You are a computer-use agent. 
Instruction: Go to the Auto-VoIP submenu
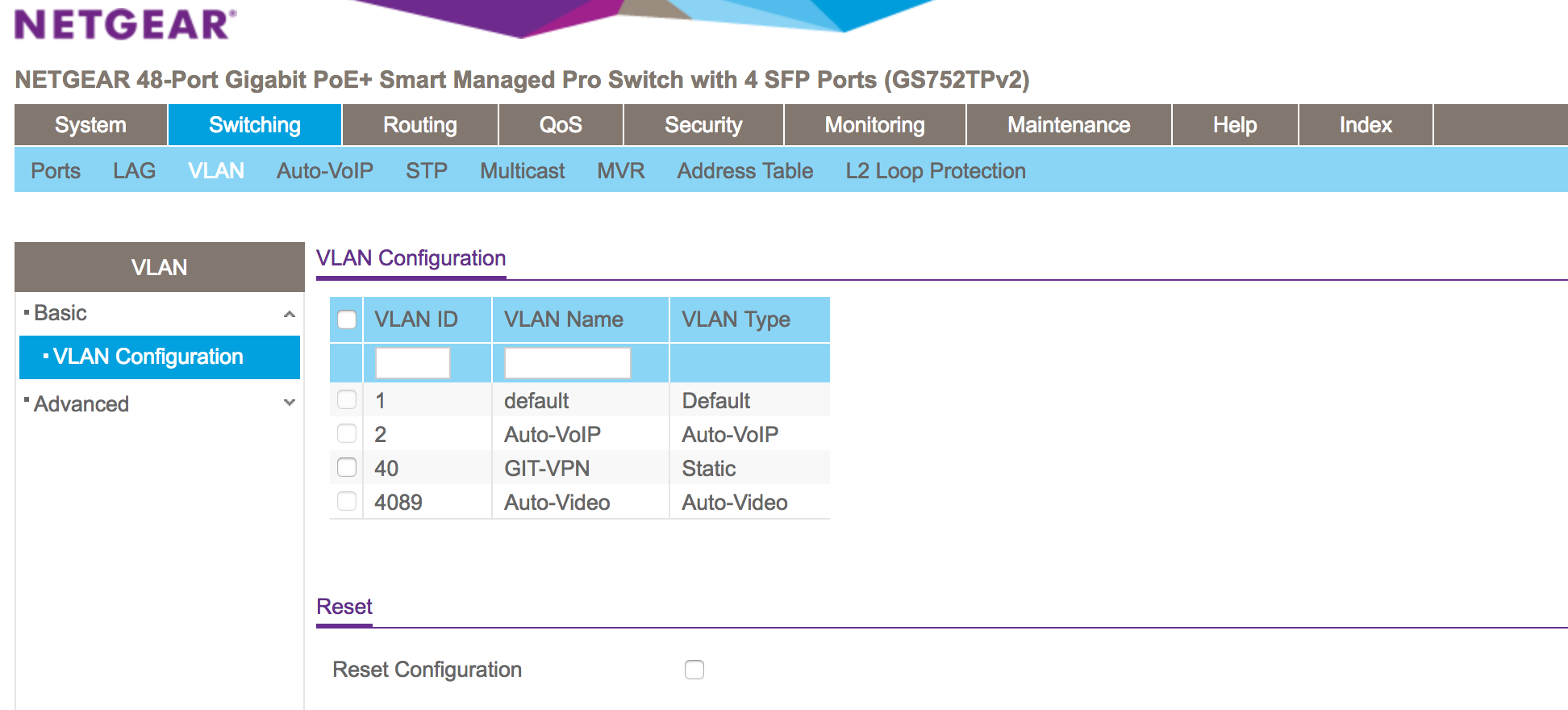point(325,171)
